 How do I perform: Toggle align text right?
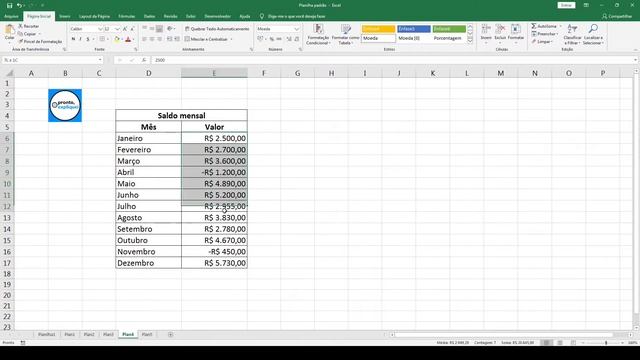pyautogui.click(x=159, y=39)
